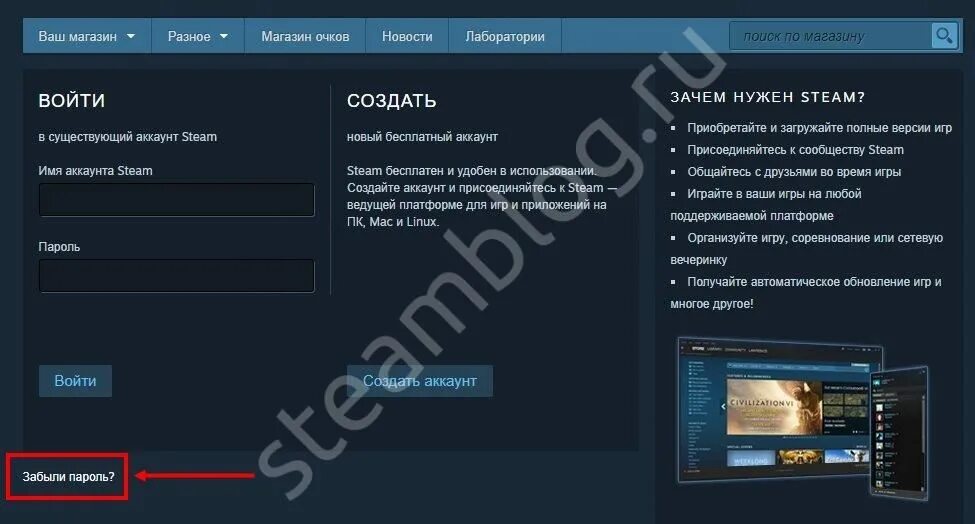Click the Steam client preview image
The height and width of the screenshot is (524, 975).
coord(802,418)
